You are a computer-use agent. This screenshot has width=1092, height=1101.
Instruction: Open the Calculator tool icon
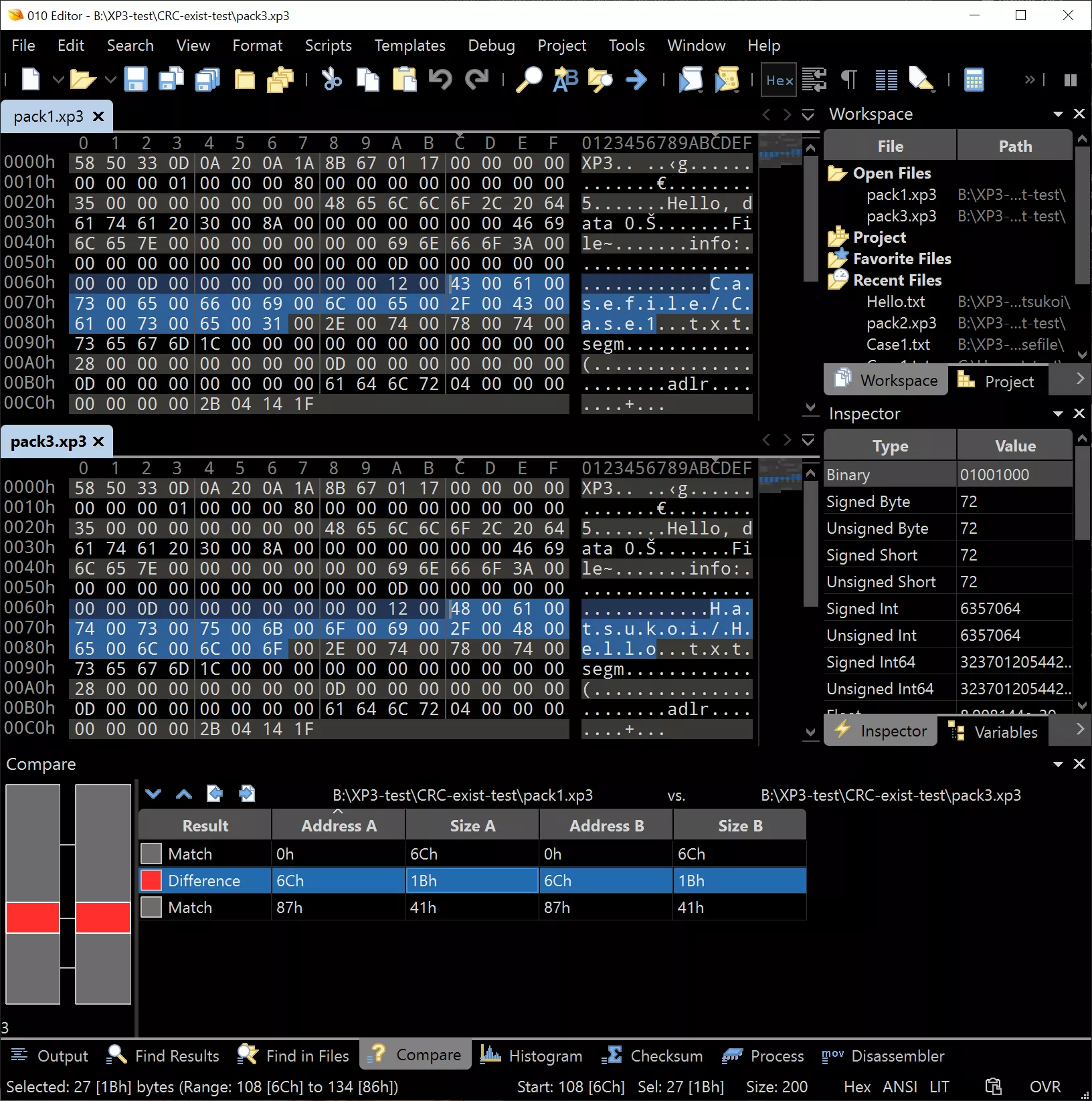coord(974,80)
